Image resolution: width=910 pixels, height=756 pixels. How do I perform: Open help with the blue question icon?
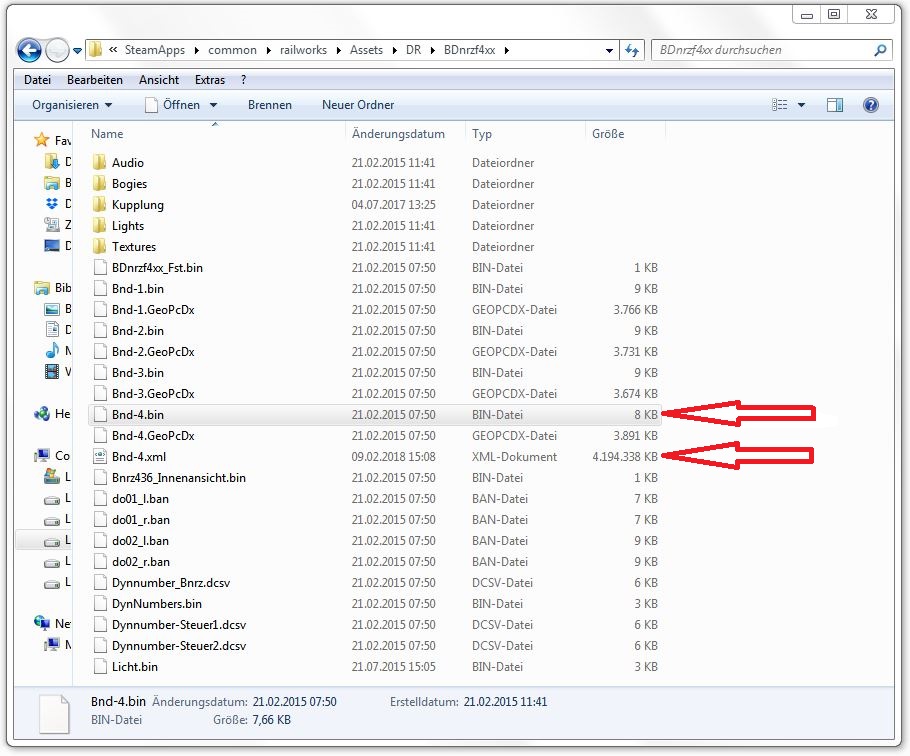(871, 105)
